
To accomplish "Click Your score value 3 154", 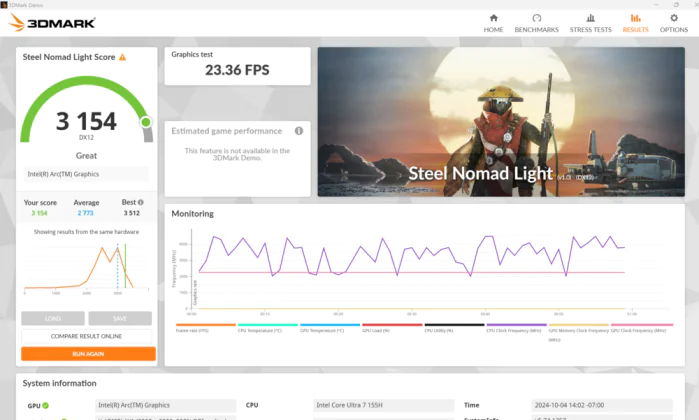I will point(39,213).
